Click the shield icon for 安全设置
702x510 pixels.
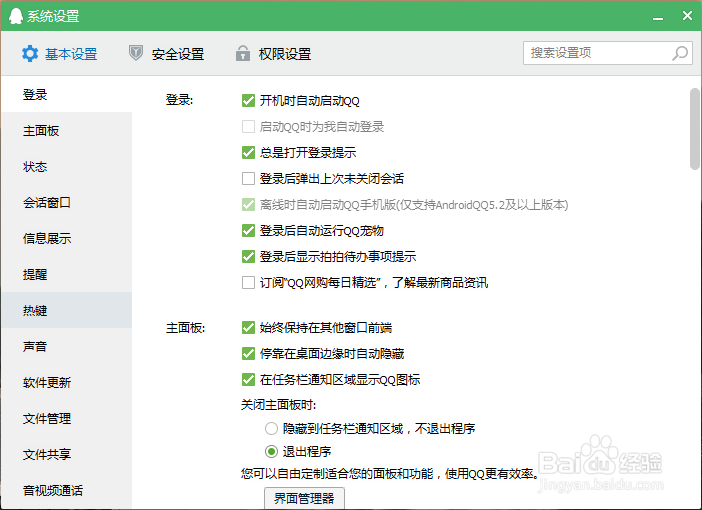[x=136, y=53]
